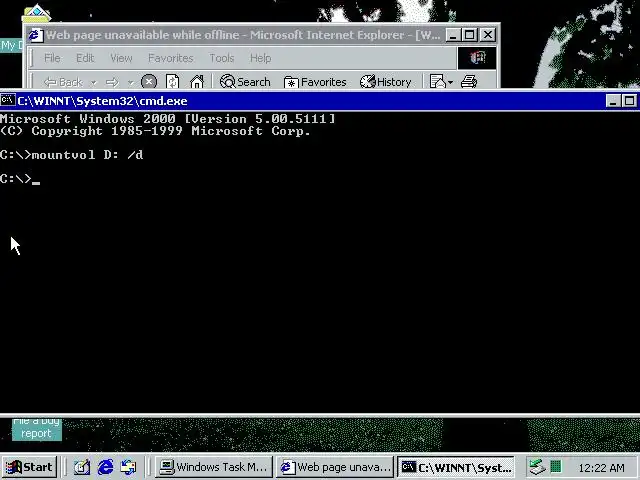Click the green CPU usage tray icon
Viewport: 640px width, 480px height.
tap(556, 466)
